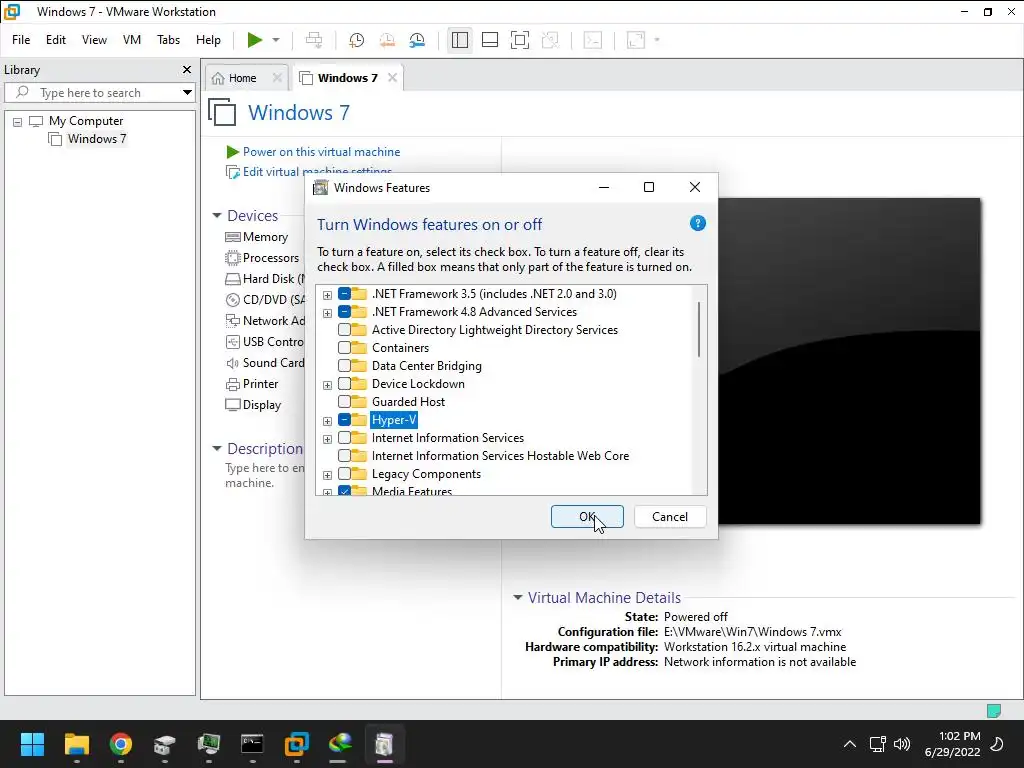Enable the Data Center Bridging checkbox
Screen dimensions: 1024x768
tap(344, 366)
